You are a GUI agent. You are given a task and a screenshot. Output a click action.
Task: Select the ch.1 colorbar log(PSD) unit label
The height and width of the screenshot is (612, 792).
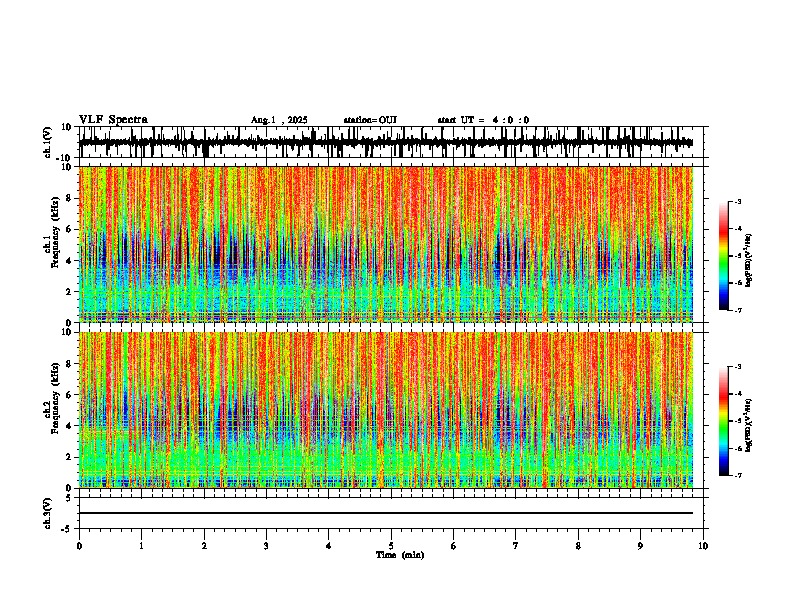pyautogui.click(x=749, y=261)
